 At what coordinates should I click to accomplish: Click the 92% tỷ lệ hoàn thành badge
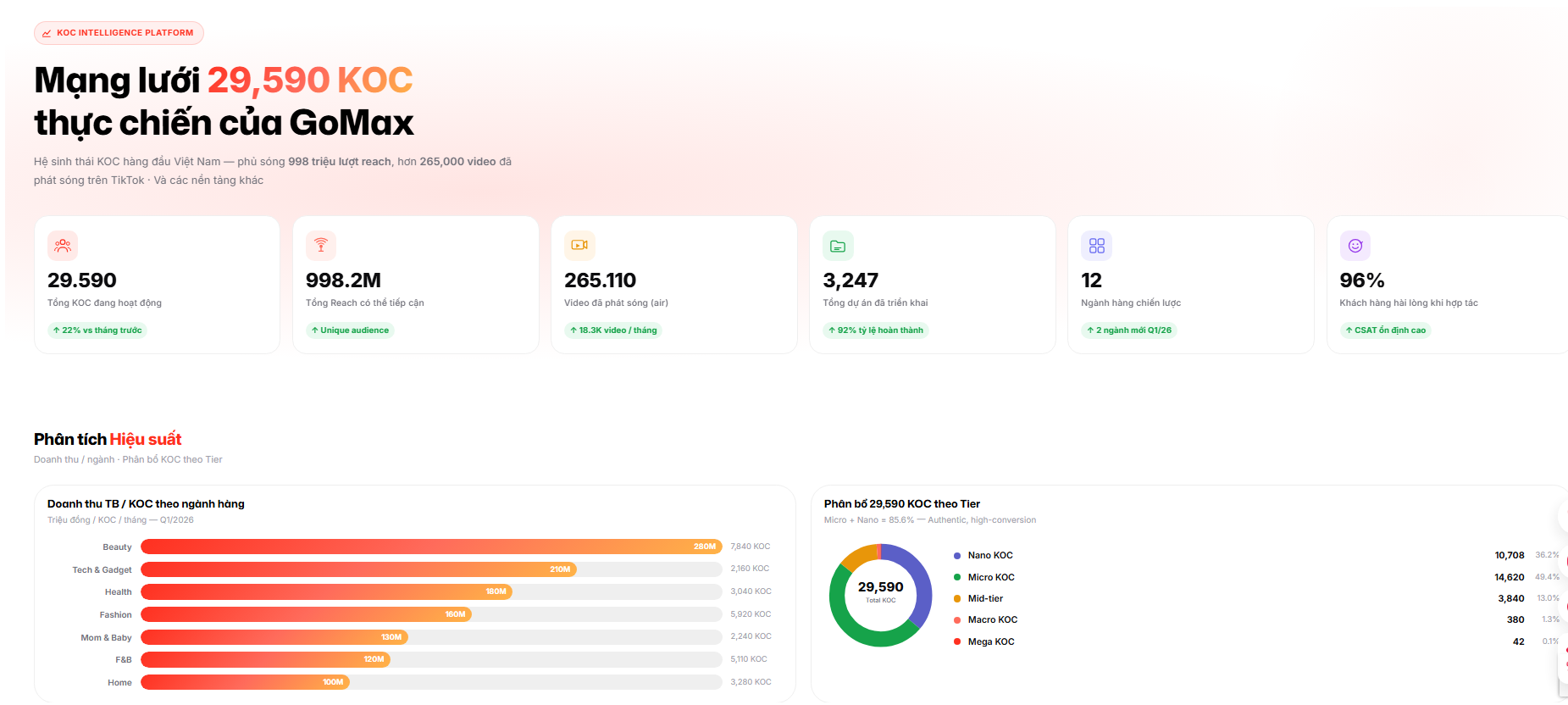click(x=875, y=330)
